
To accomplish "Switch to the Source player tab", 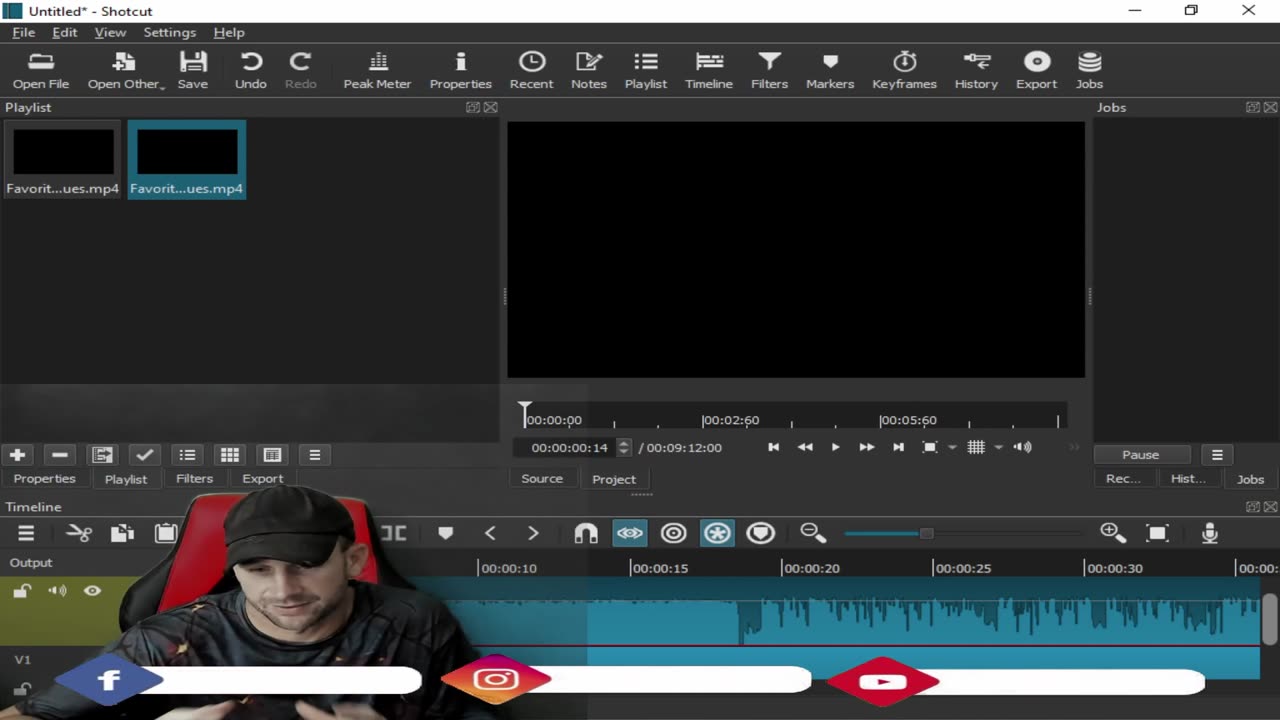I will [x=542, y=479].
